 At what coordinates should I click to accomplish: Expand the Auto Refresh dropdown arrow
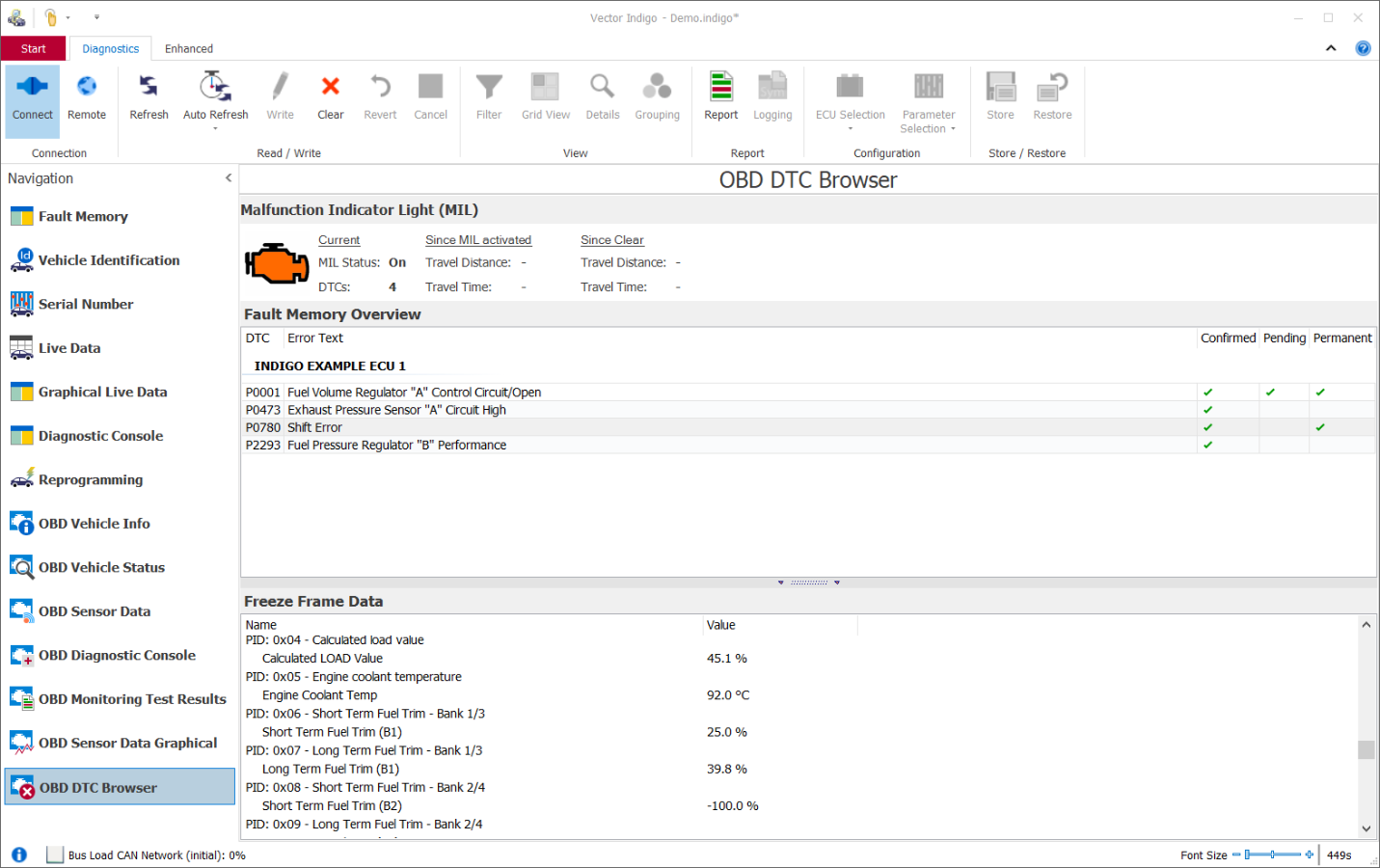215,128
